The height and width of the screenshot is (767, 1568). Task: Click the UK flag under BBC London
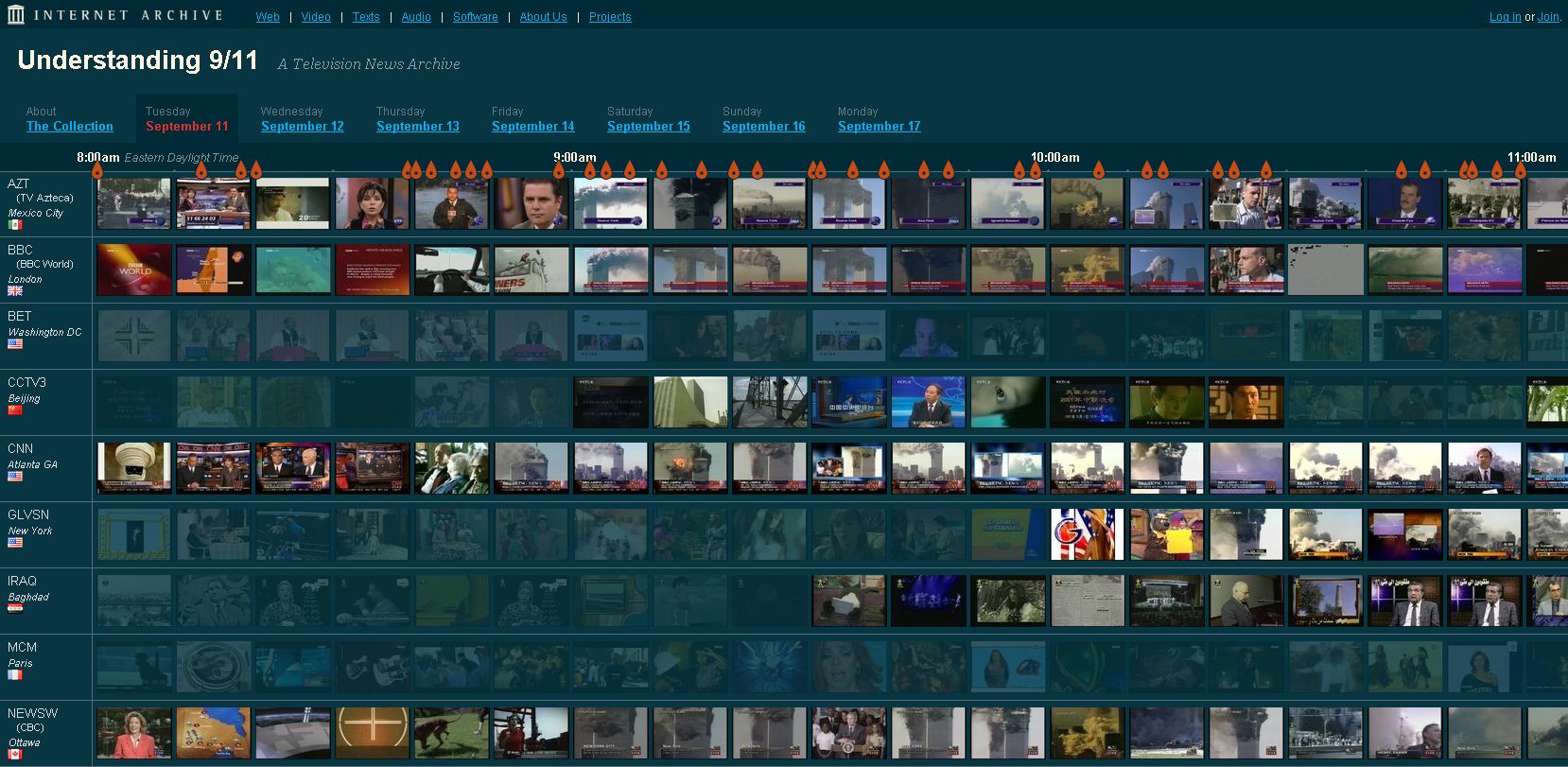pos(15,291)
